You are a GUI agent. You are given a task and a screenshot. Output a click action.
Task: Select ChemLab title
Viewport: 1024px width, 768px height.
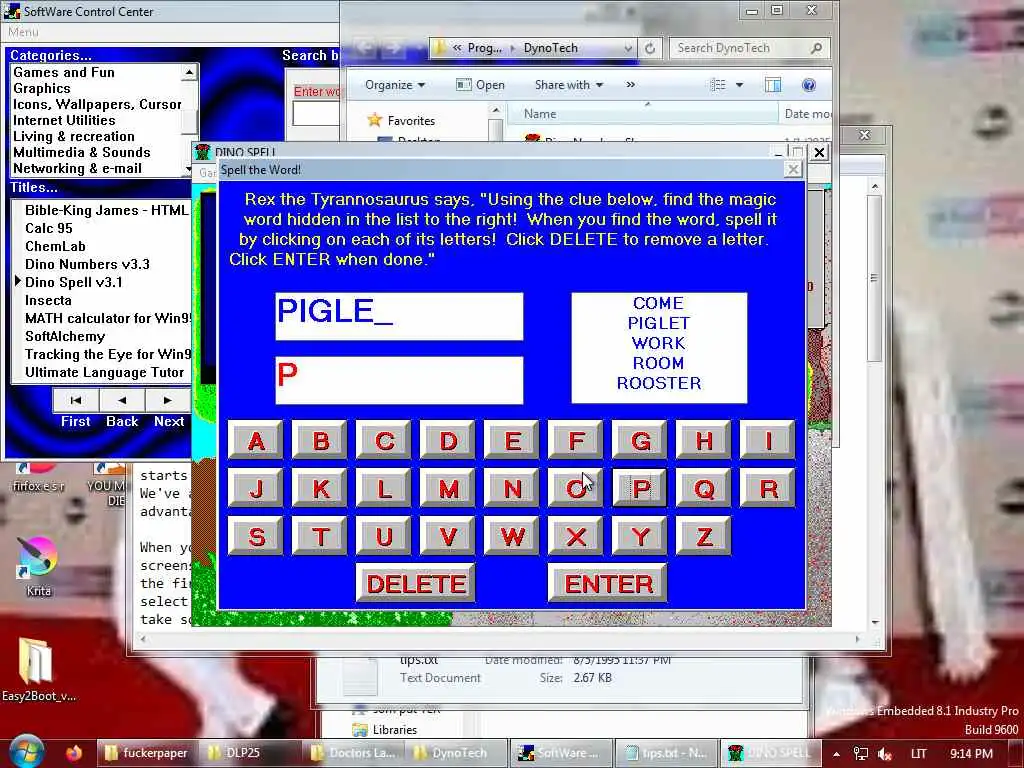[x=56, y=246]
